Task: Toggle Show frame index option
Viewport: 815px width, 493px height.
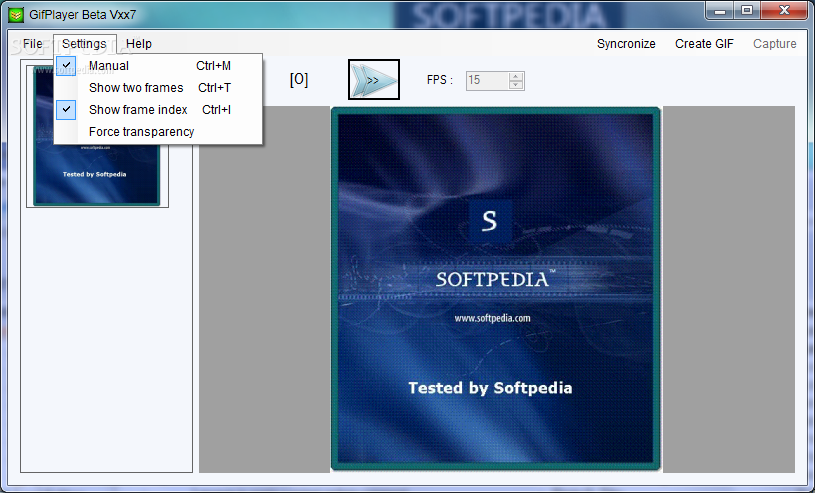Action: click(158, 110)
